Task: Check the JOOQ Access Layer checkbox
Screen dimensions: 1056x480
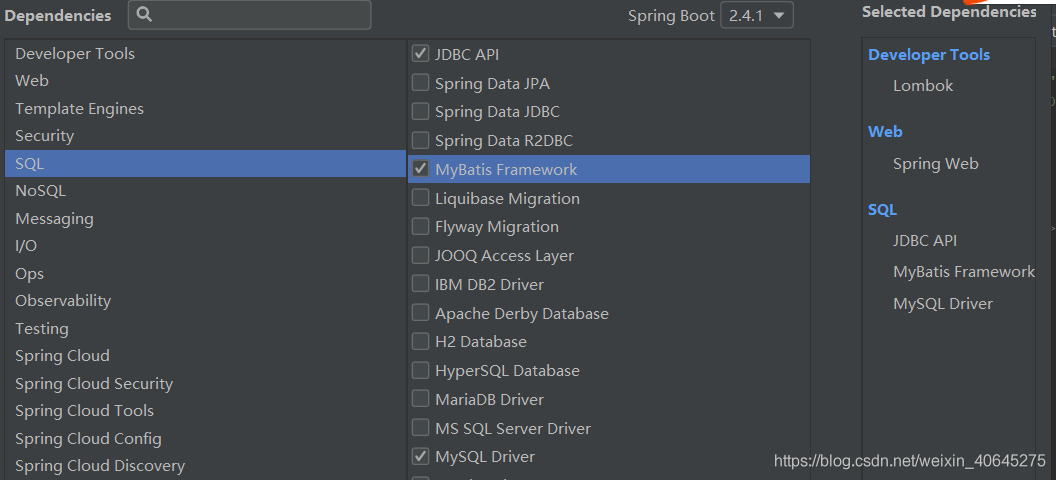Action: (x=420, y=255)
